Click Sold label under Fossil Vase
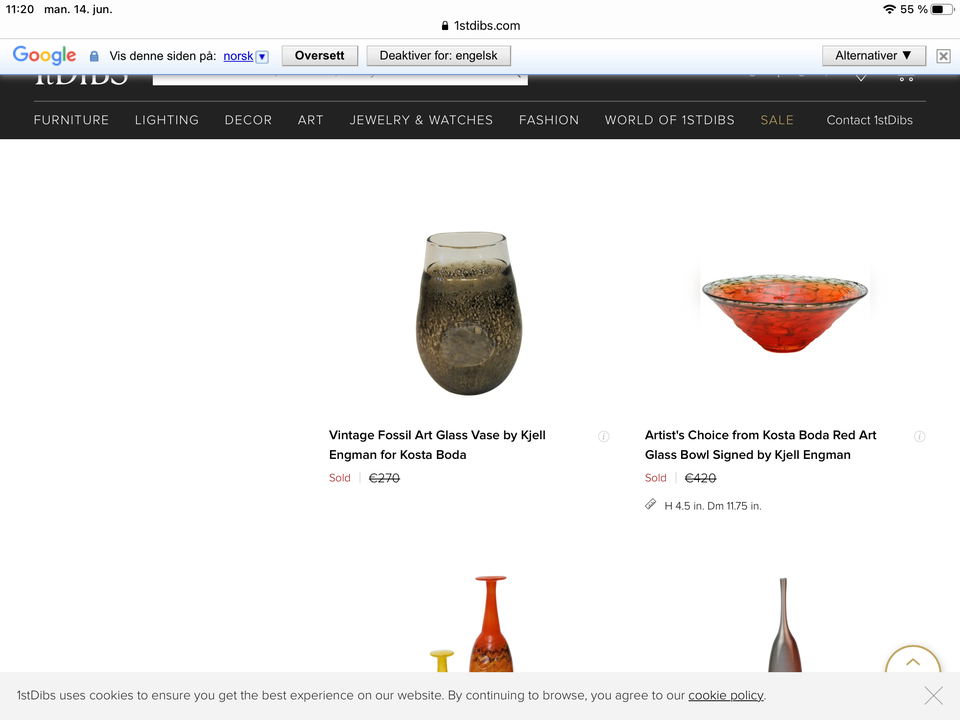 340,478
